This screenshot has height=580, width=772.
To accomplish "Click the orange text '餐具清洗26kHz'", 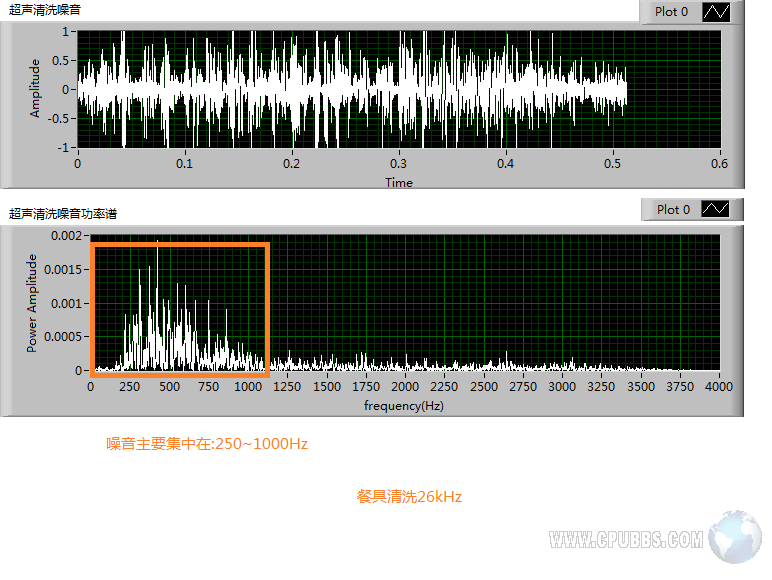I will tap(409, 496).
